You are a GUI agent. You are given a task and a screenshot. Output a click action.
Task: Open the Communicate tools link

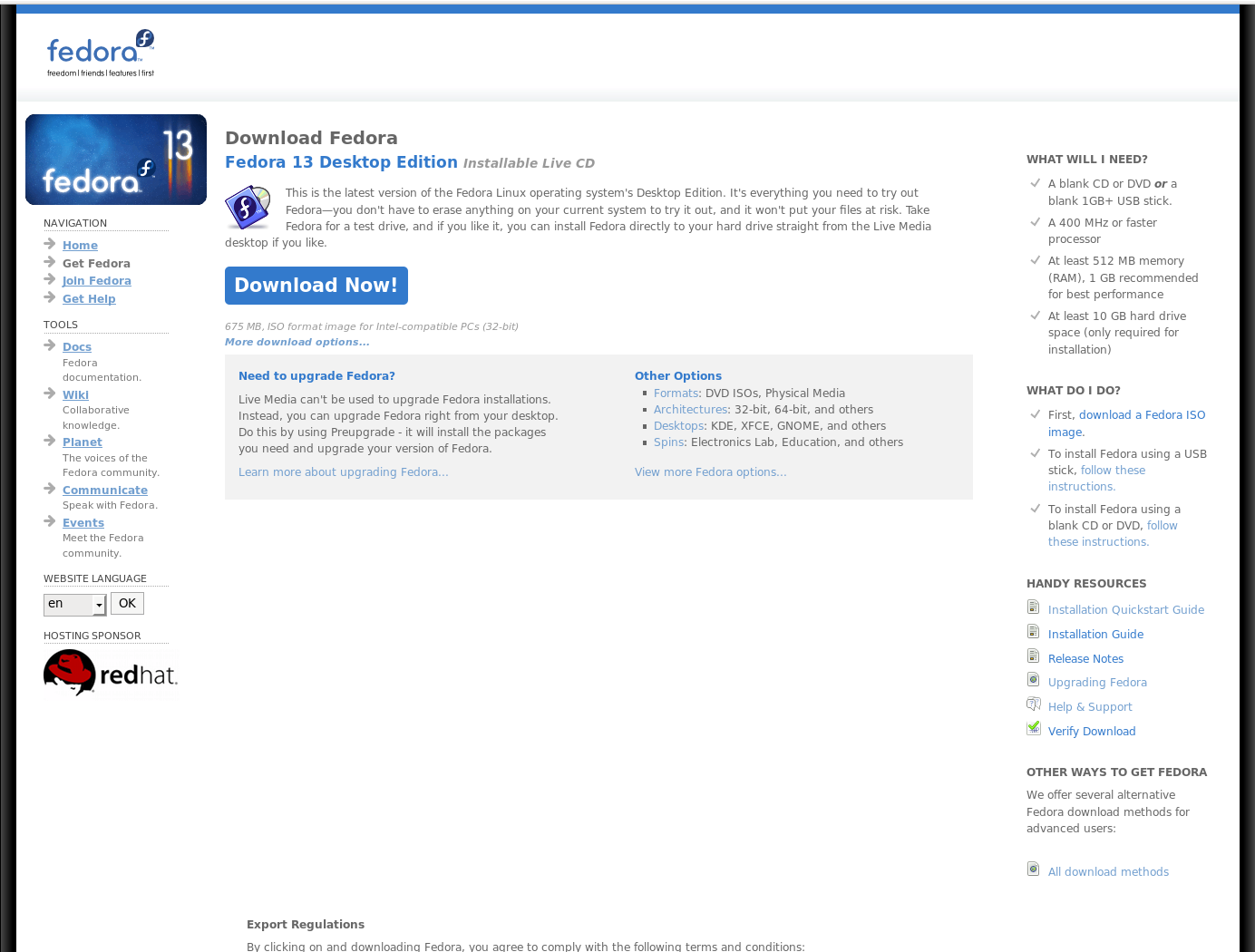point(105,491)
